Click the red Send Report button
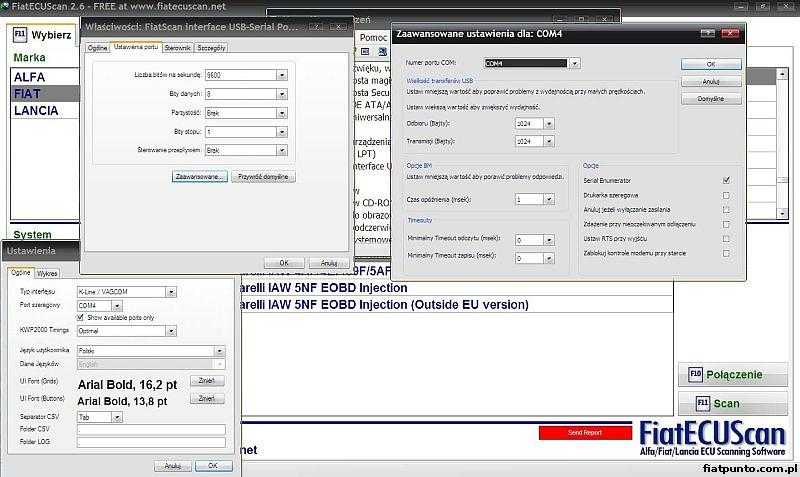 pos(585,432)
